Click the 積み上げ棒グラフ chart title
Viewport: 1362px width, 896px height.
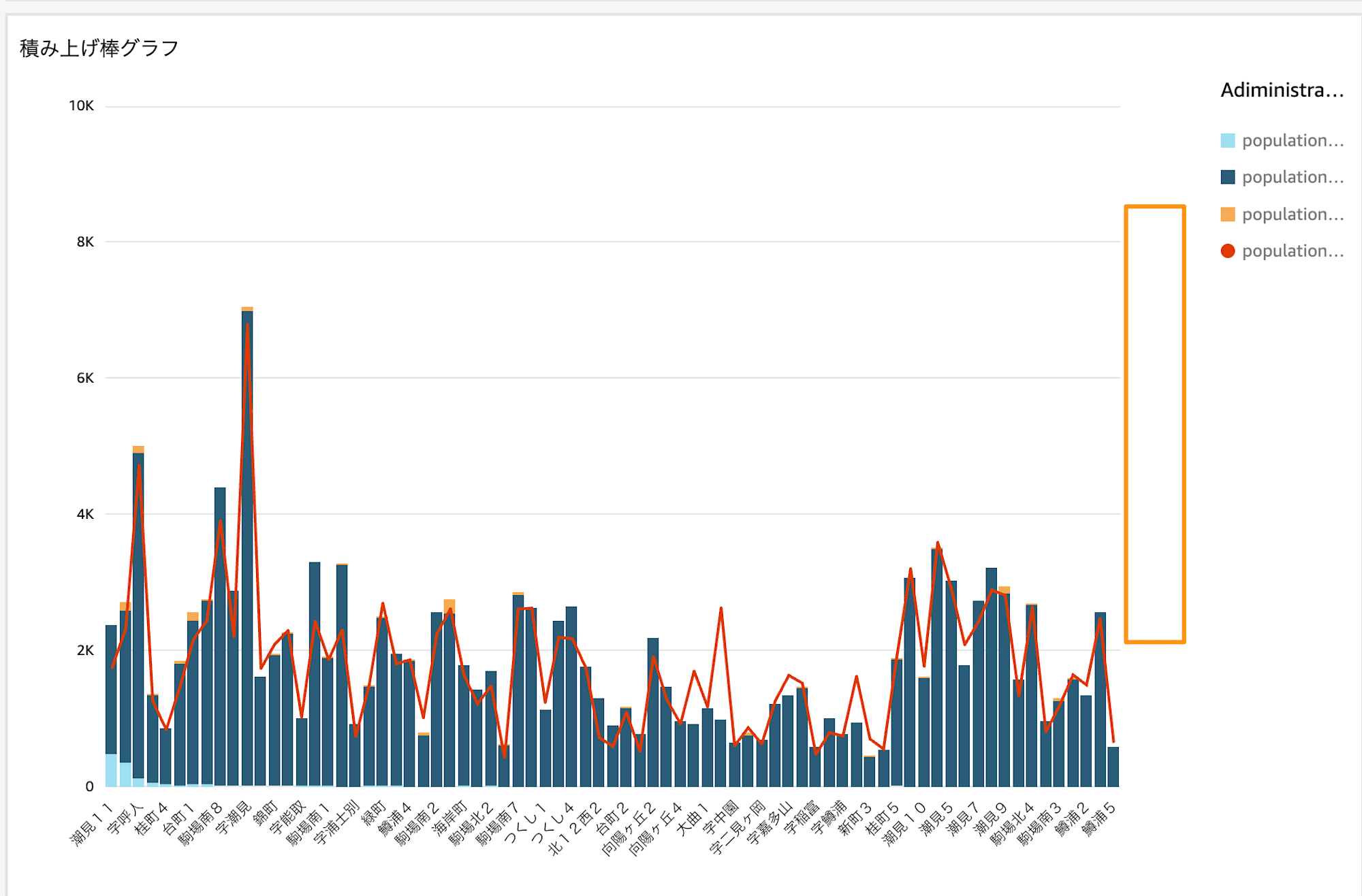99,48
